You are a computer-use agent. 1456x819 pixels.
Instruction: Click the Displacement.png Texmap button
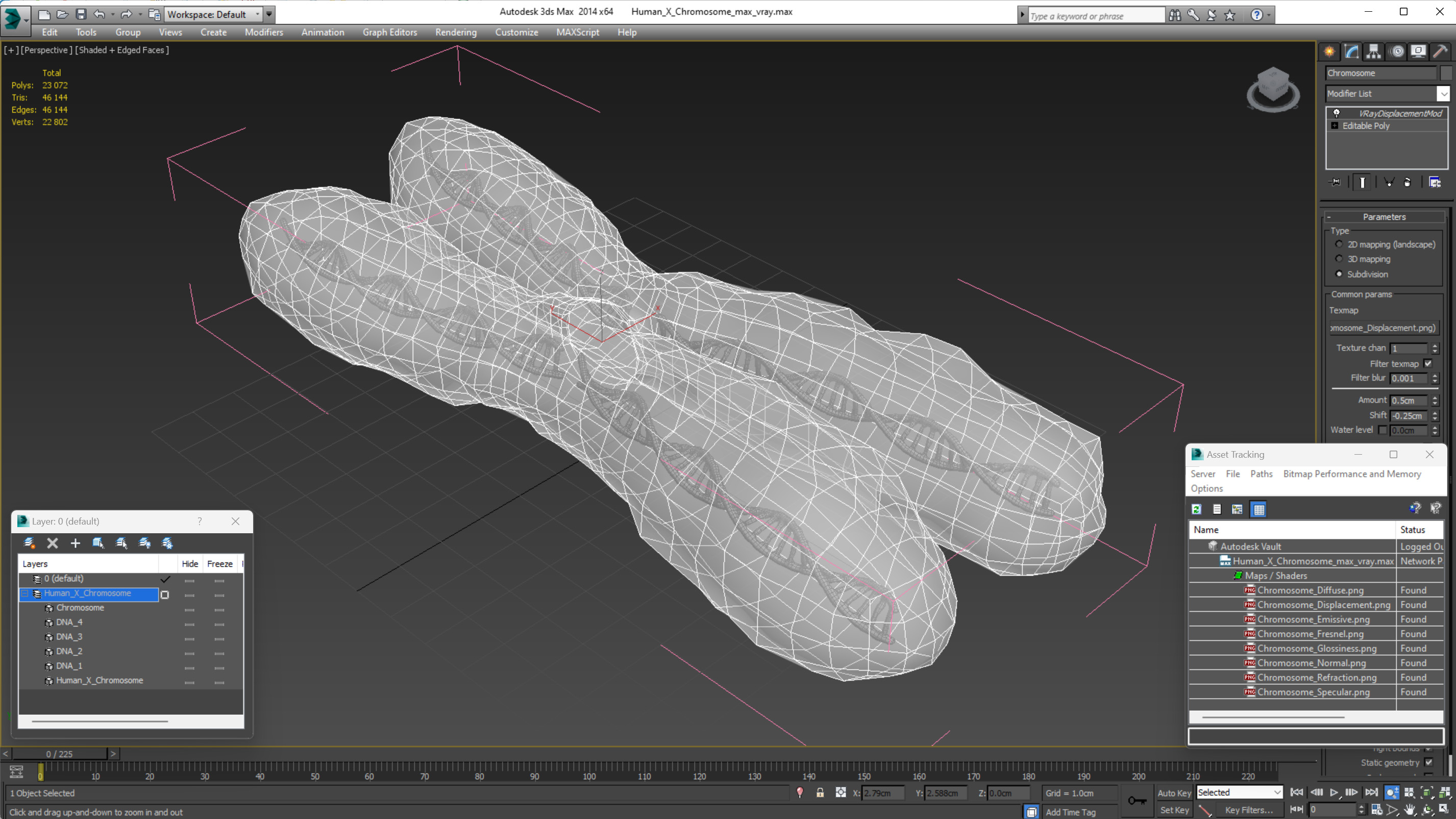(x=1382, y=328)
